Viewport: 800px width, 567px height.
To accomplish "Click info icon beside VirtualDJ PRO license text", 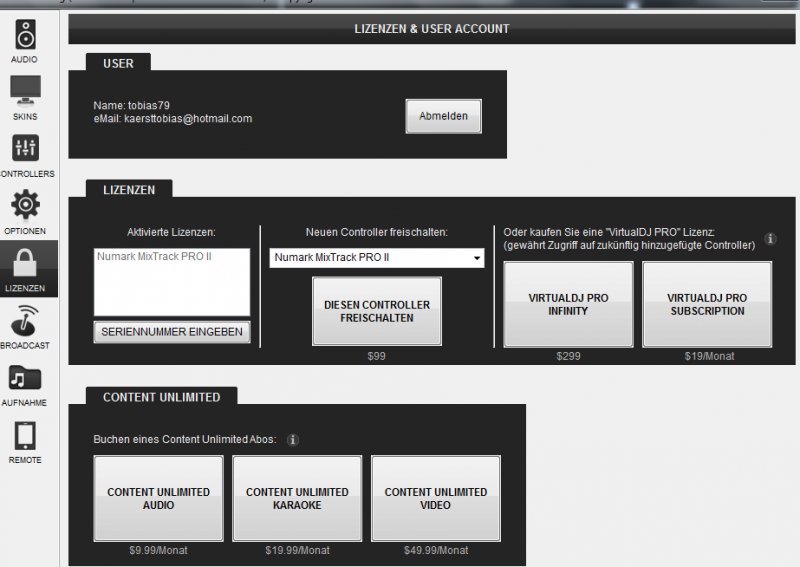I will pyautogui.click(x=770, y=238).
